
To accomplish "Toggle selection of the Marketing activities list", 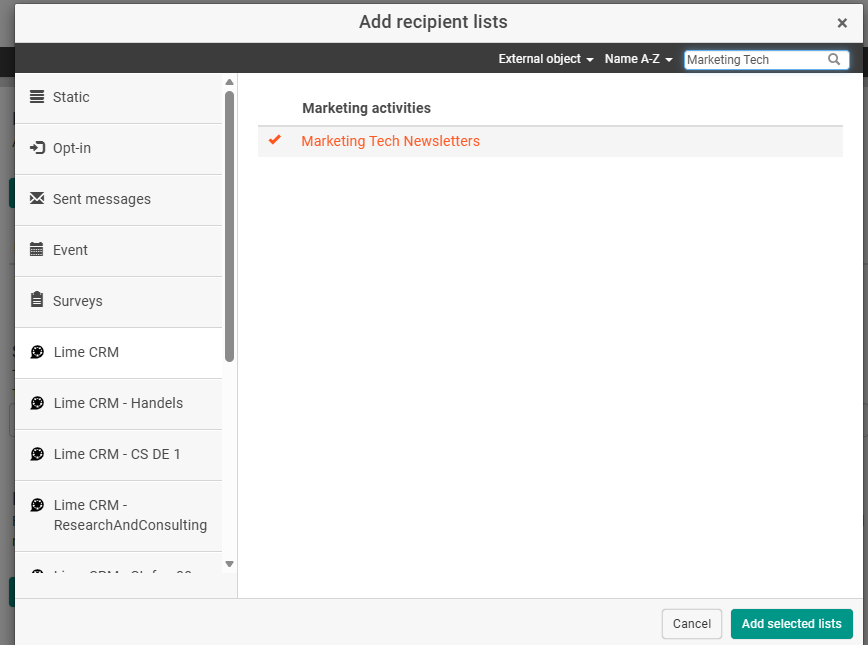I will tap(390, 141).
